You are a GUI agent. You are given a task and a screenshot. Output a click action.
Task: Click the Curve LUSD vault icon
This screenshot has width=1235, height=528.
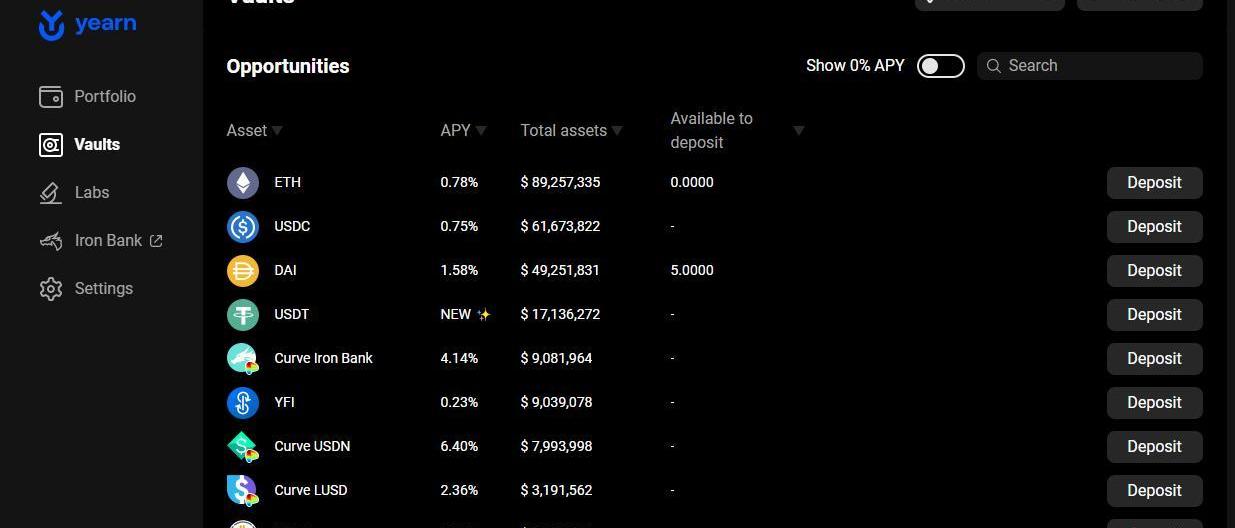(x=243, y=491)
